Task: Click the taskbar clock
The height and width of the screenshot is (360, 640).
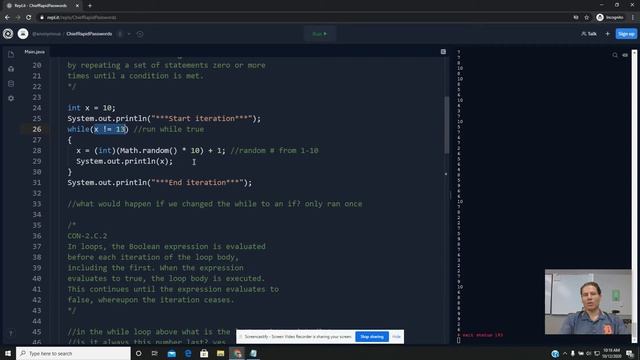Action: (611, 353)
